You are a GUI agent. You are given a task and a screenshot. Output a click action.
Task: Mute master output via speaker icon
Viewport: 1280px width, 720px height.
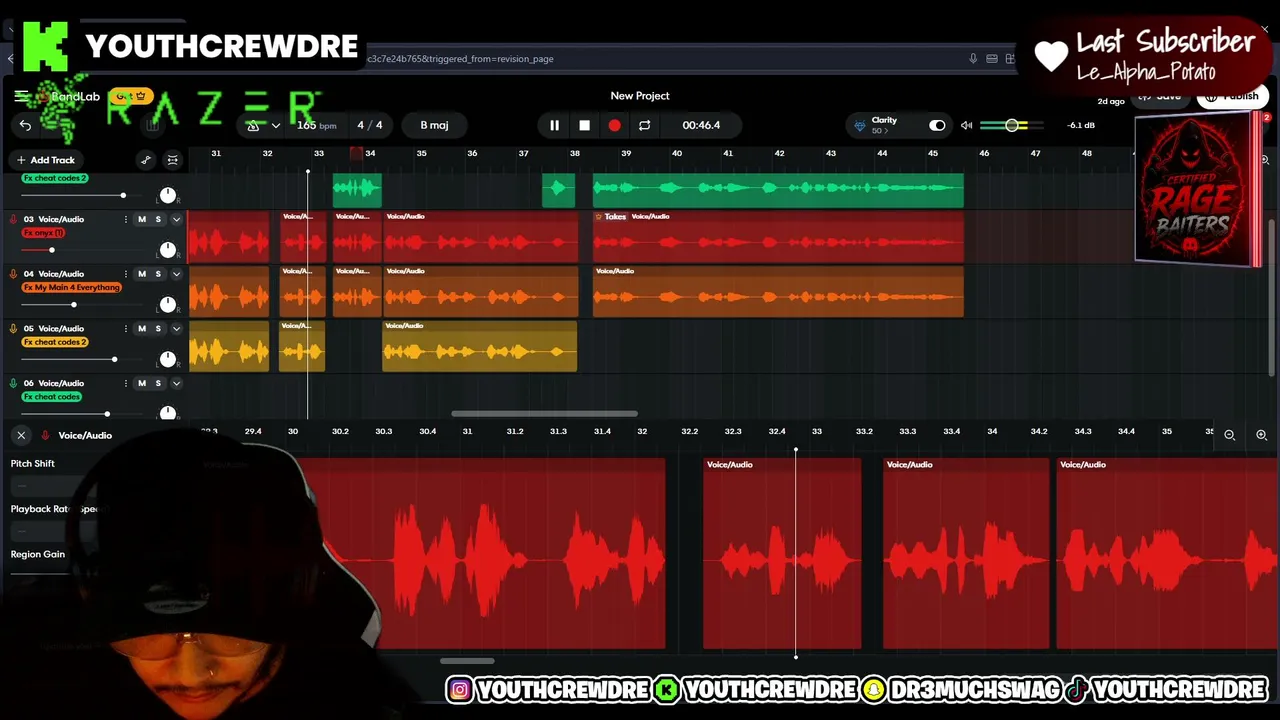[x=966, y=125]
